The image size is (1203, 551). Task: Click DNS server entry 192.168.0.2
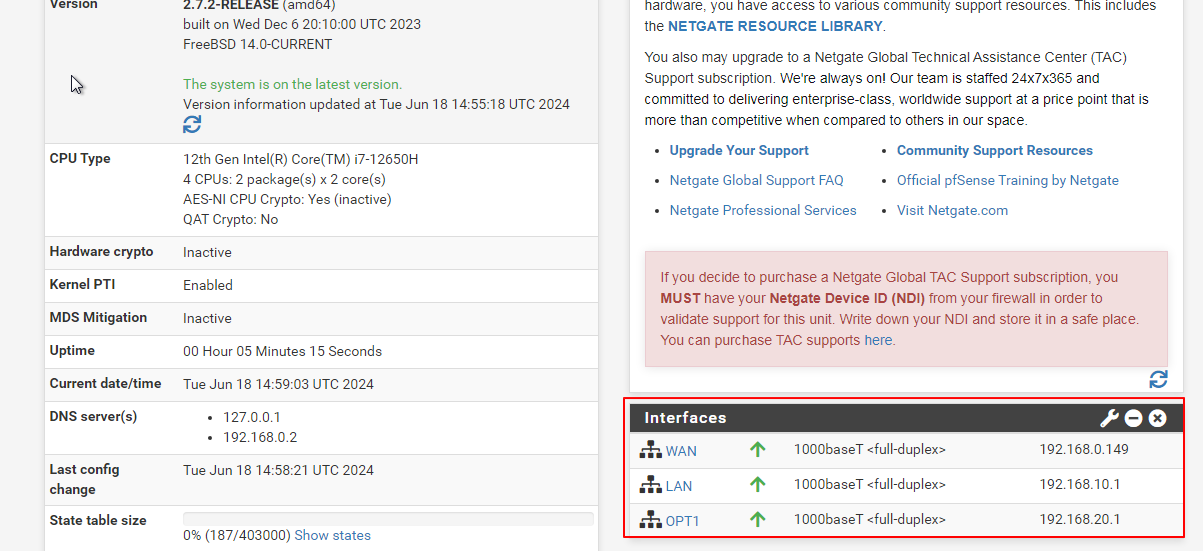coord(260,437)
